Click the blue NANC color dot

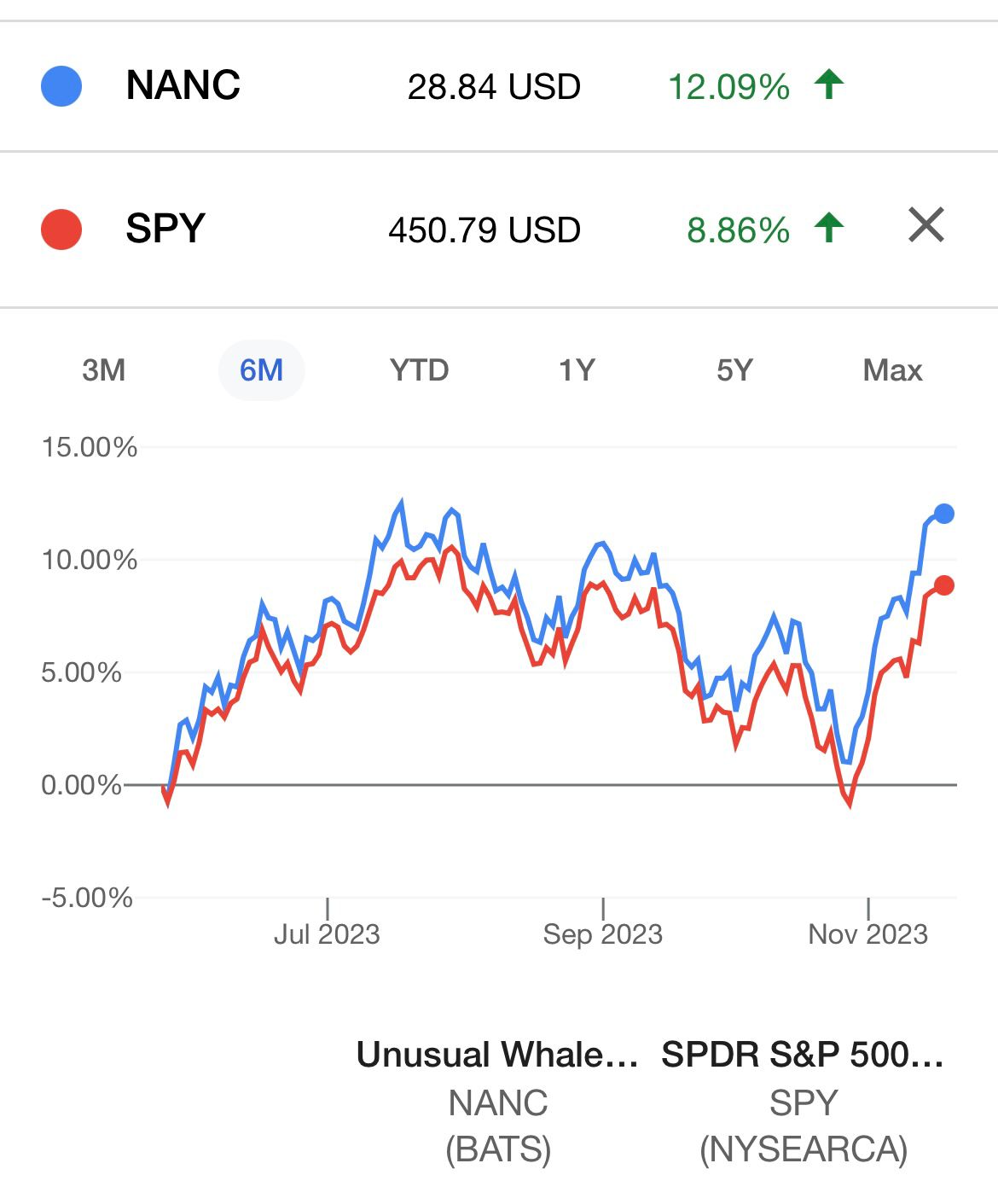(61, 86)
